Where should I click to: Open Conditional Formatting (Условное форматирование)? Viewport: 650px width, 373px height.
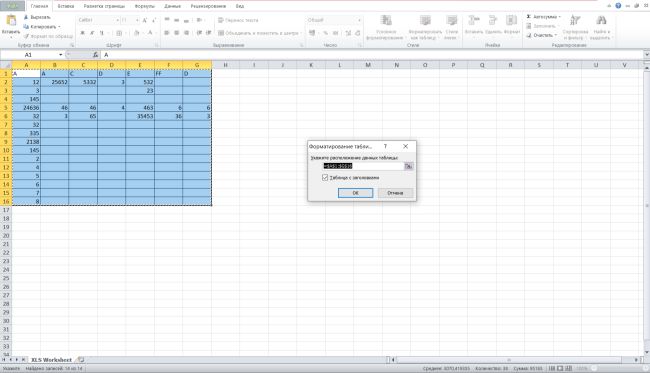pyautogui.click(x=385, y=27)
